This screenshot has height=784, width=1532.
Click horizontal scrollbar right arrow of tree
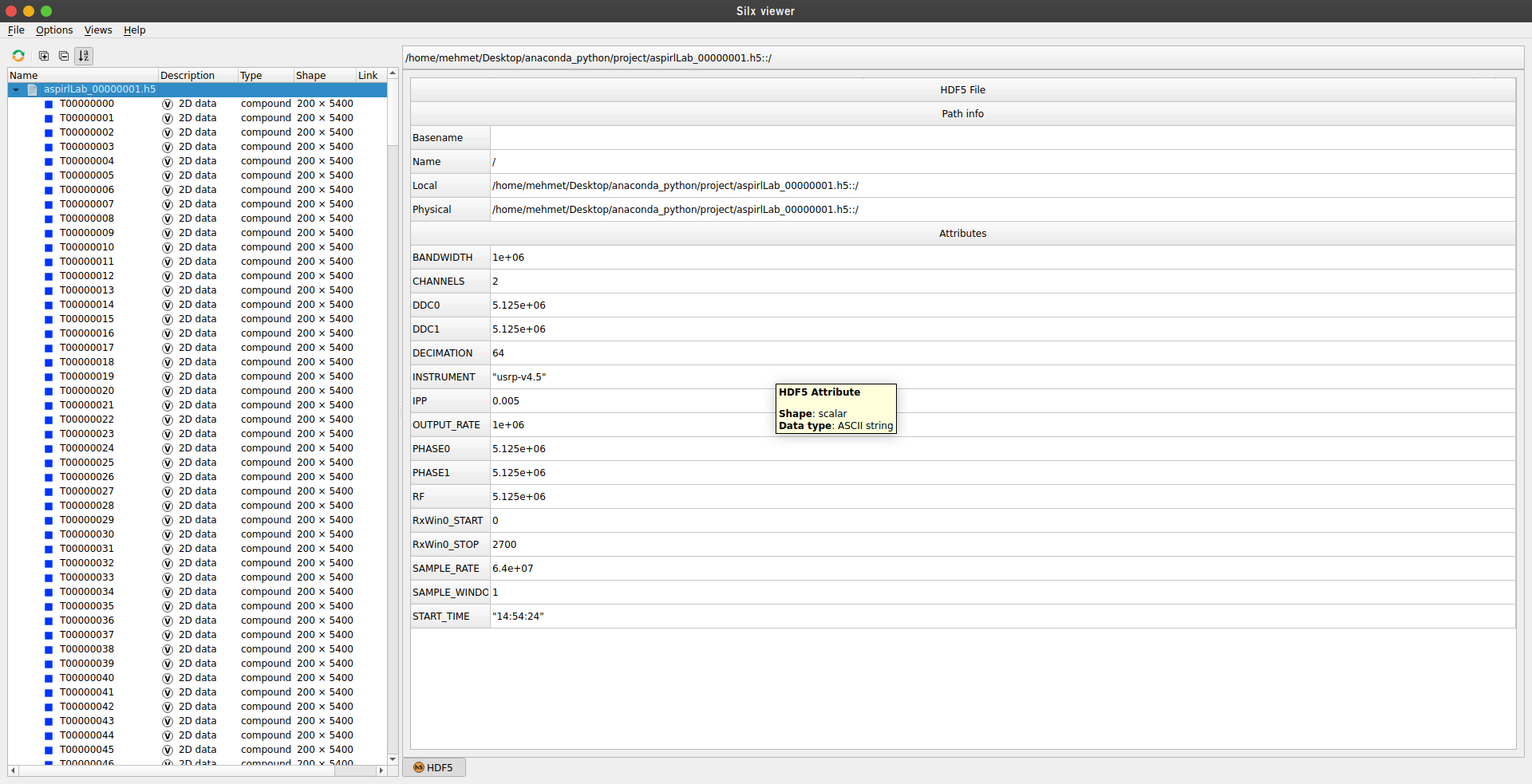tap(381, 770)
